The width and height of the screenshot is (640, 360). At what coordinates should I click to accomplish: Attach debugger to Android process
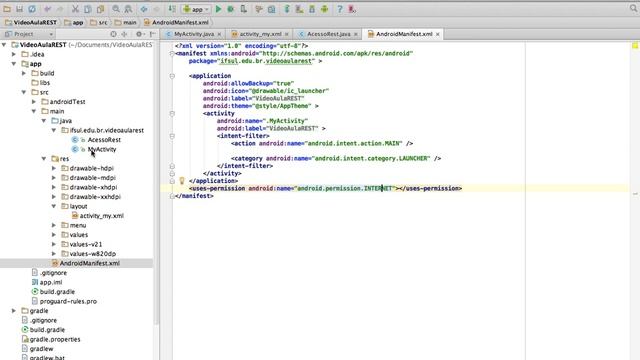[x=243, y=9]
